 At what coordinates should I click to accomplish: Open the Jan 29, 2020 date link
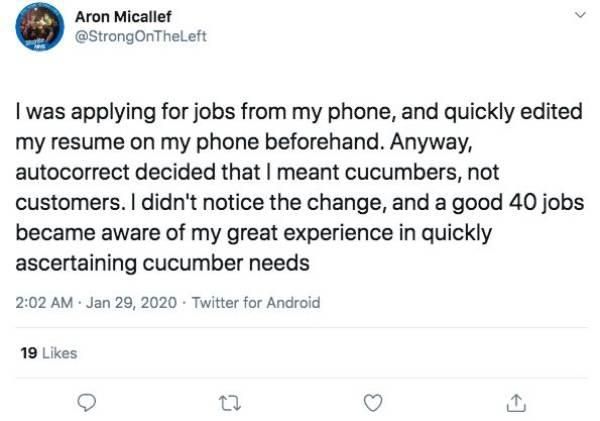tap(131, 303)
